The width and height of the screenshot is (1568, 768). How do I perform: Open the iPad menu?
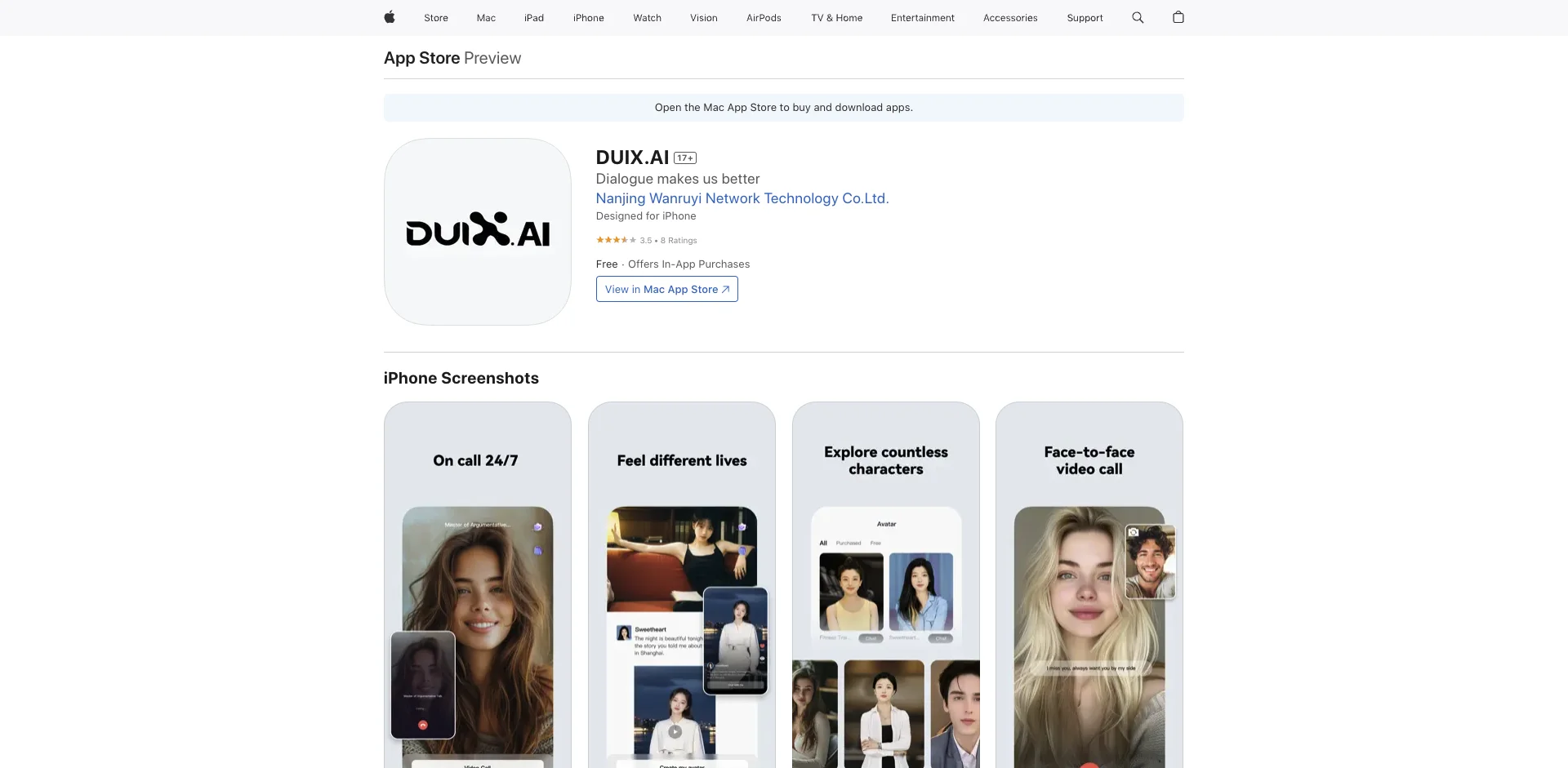(534, 18)
